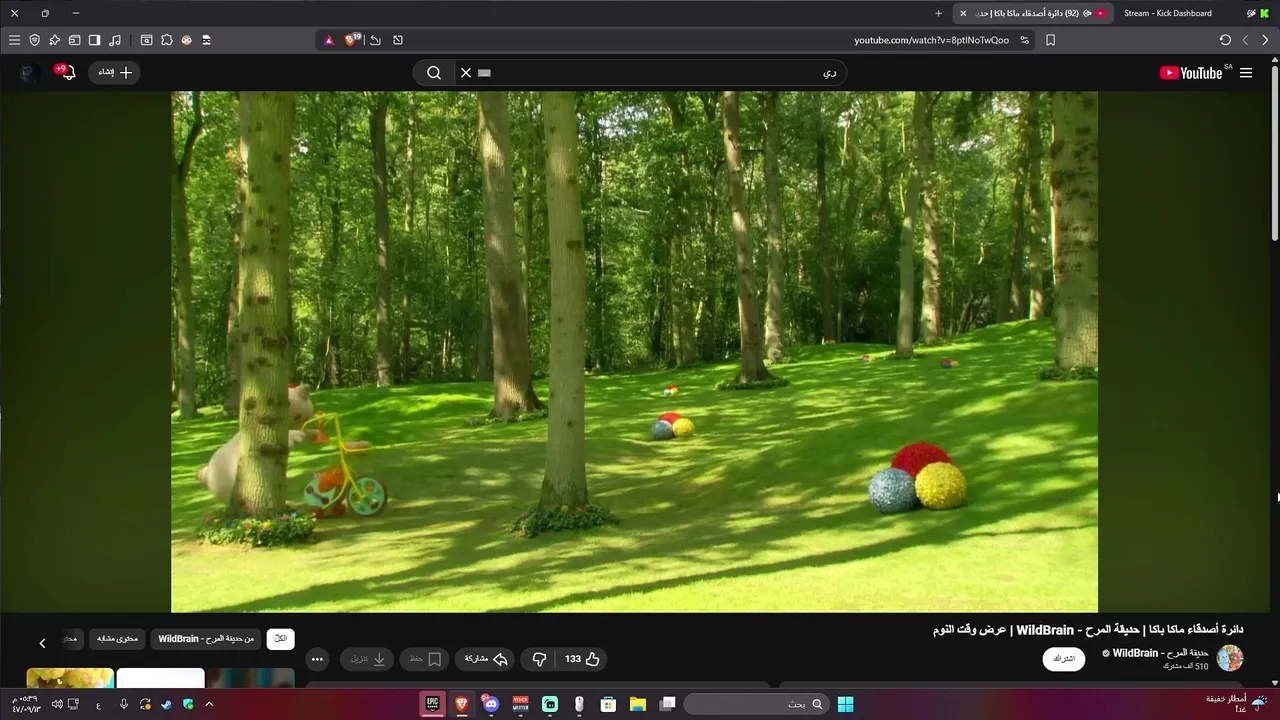Open Brave Shields lion icon

pyautogui.click(x=352, y=40)
